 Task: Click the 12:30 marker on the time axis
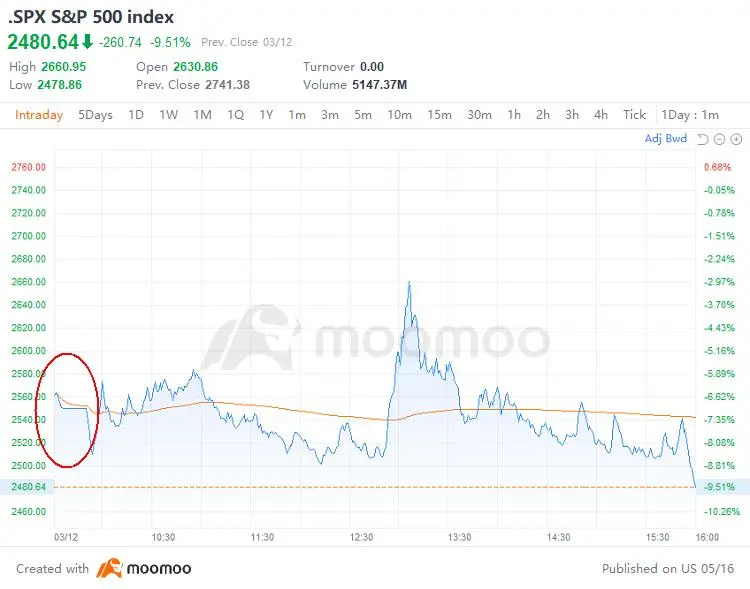pyautogui.click(x=362, y=537)
